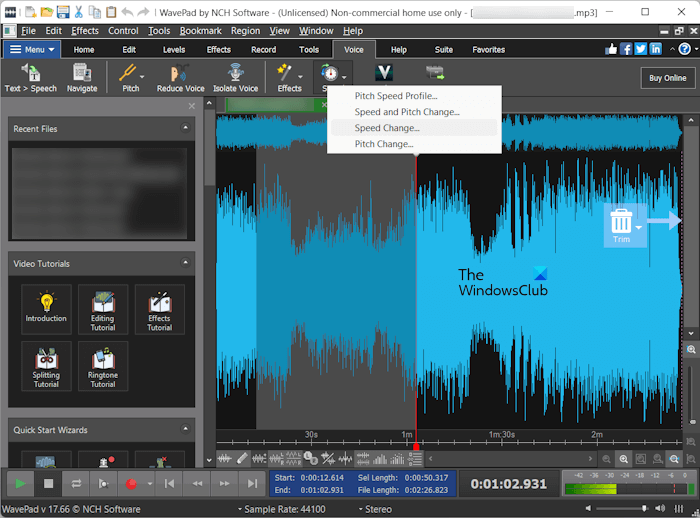Choose Speed Change from the dropdown menu
The width and height of the screenshot is (700, 518).
pyautogui.click(x=387, y=128)
